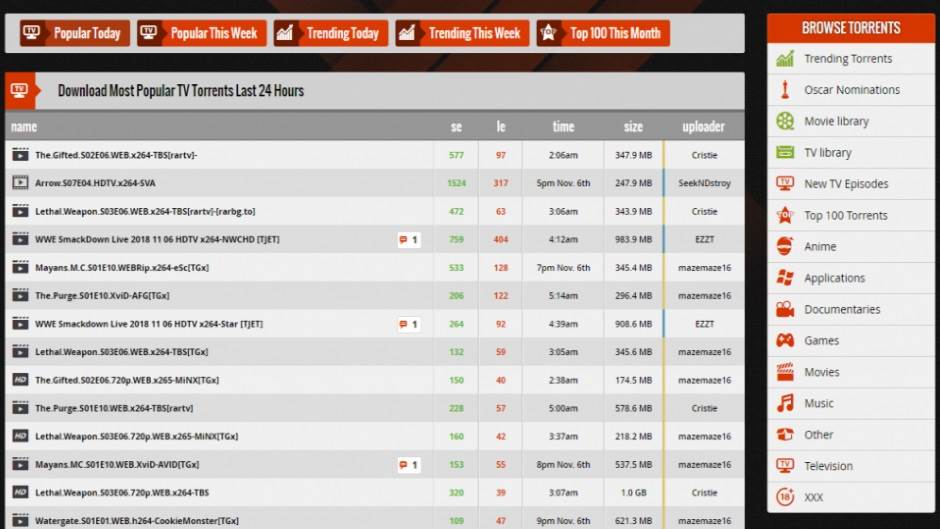Select Top 100 This Month tab
Image resolution: width=940 pixels, height=529 pixels.
[x=603, y=33]
